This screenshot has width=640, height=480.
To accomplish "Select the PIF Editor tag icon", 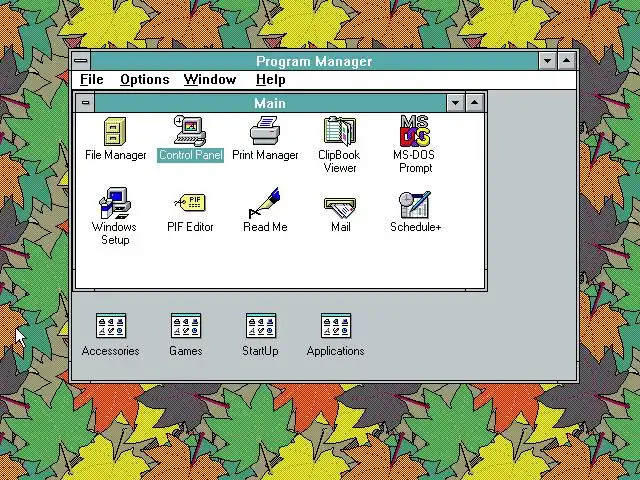I will coord(190,203).
